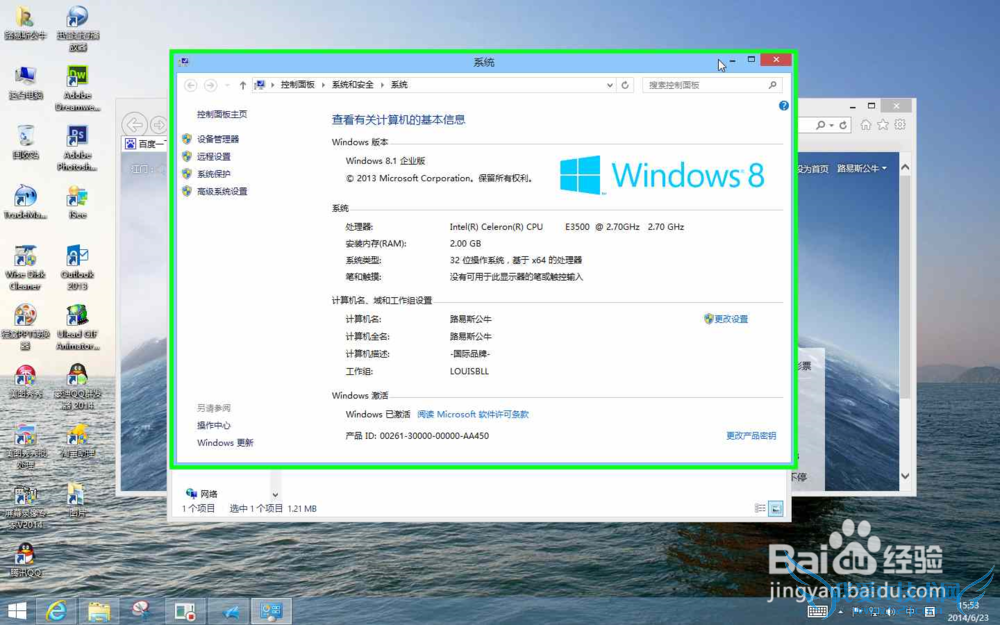Click Control Panel taskbar button

[271, 612]
